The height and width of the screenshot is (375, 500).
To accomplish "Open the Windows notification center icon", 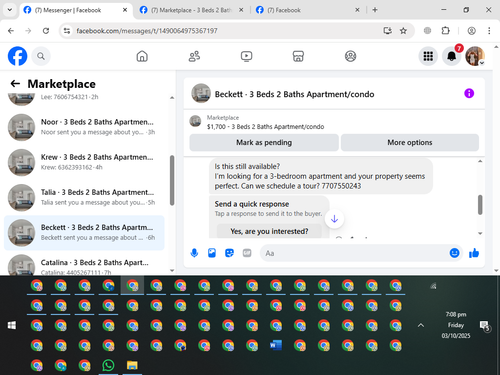I will [484, 326].
